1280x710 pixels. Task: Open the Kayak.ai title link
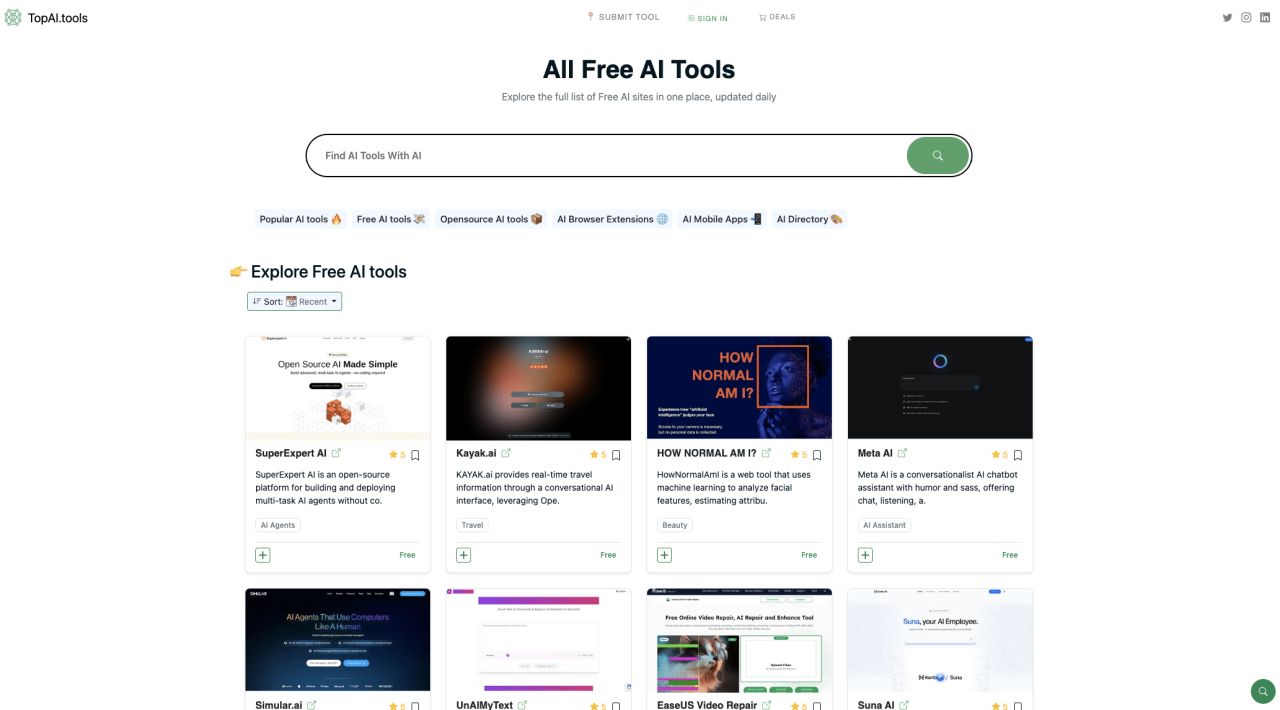476,453
